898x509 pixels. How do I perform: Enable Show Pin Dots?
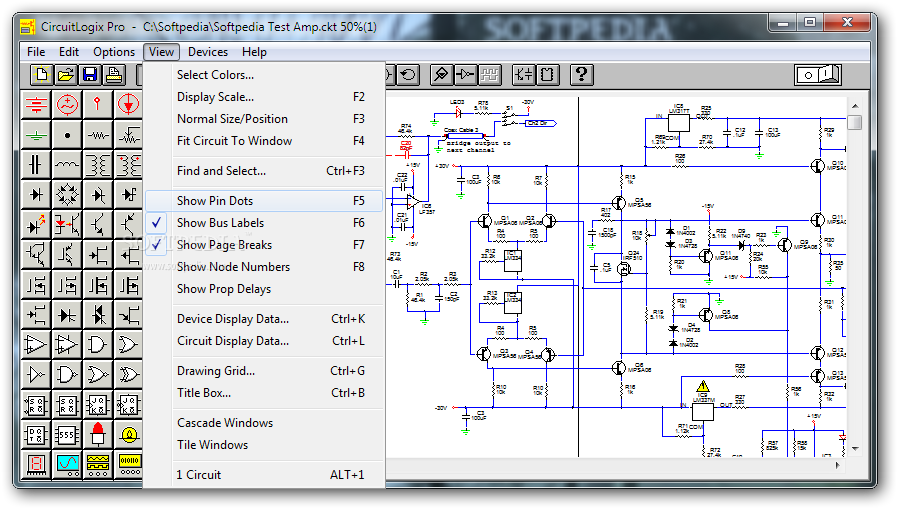click(263, 201)
